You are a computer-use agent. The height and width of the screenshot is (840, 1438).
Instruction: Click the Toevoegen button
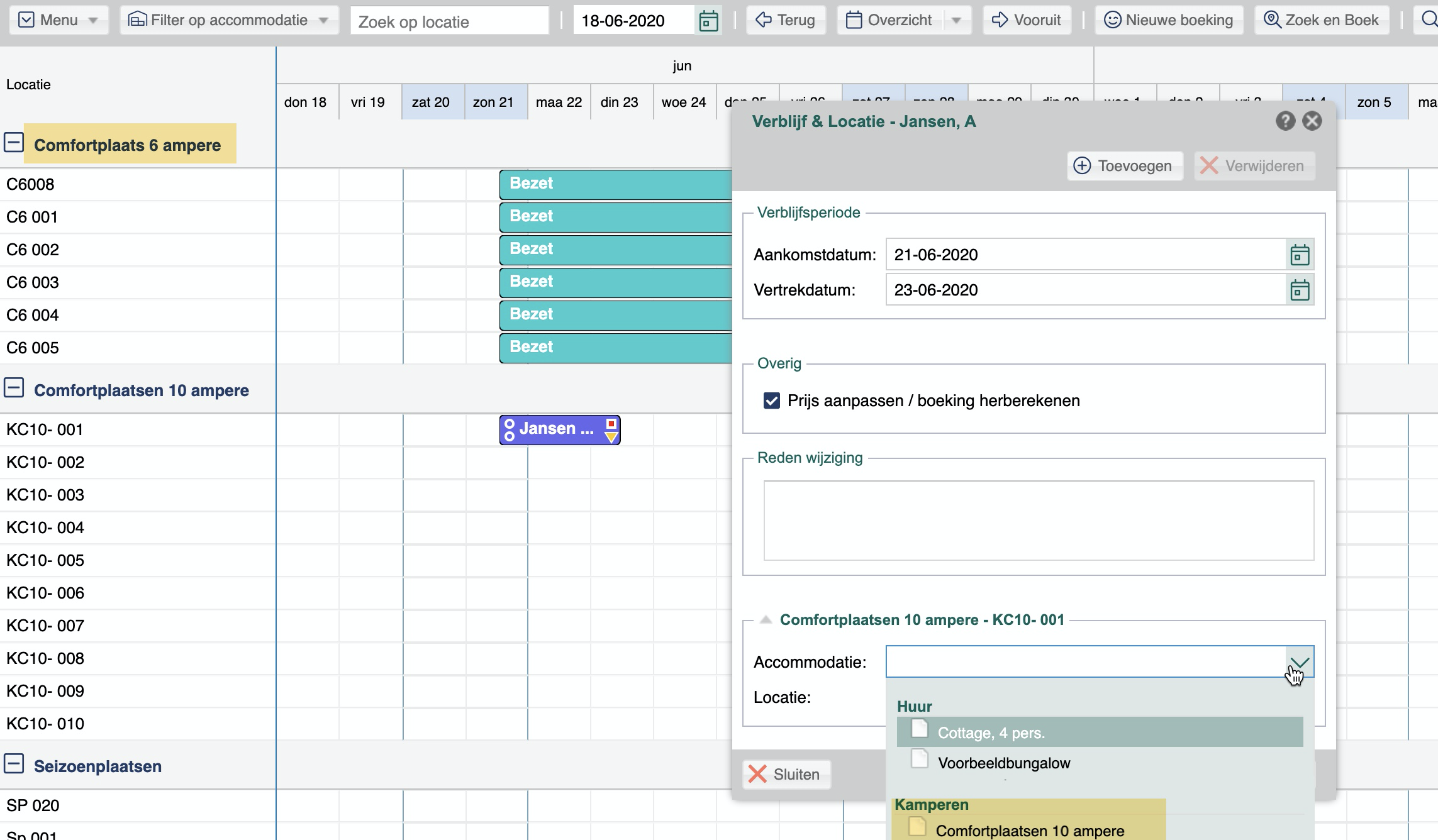(x=1124, y=166)
